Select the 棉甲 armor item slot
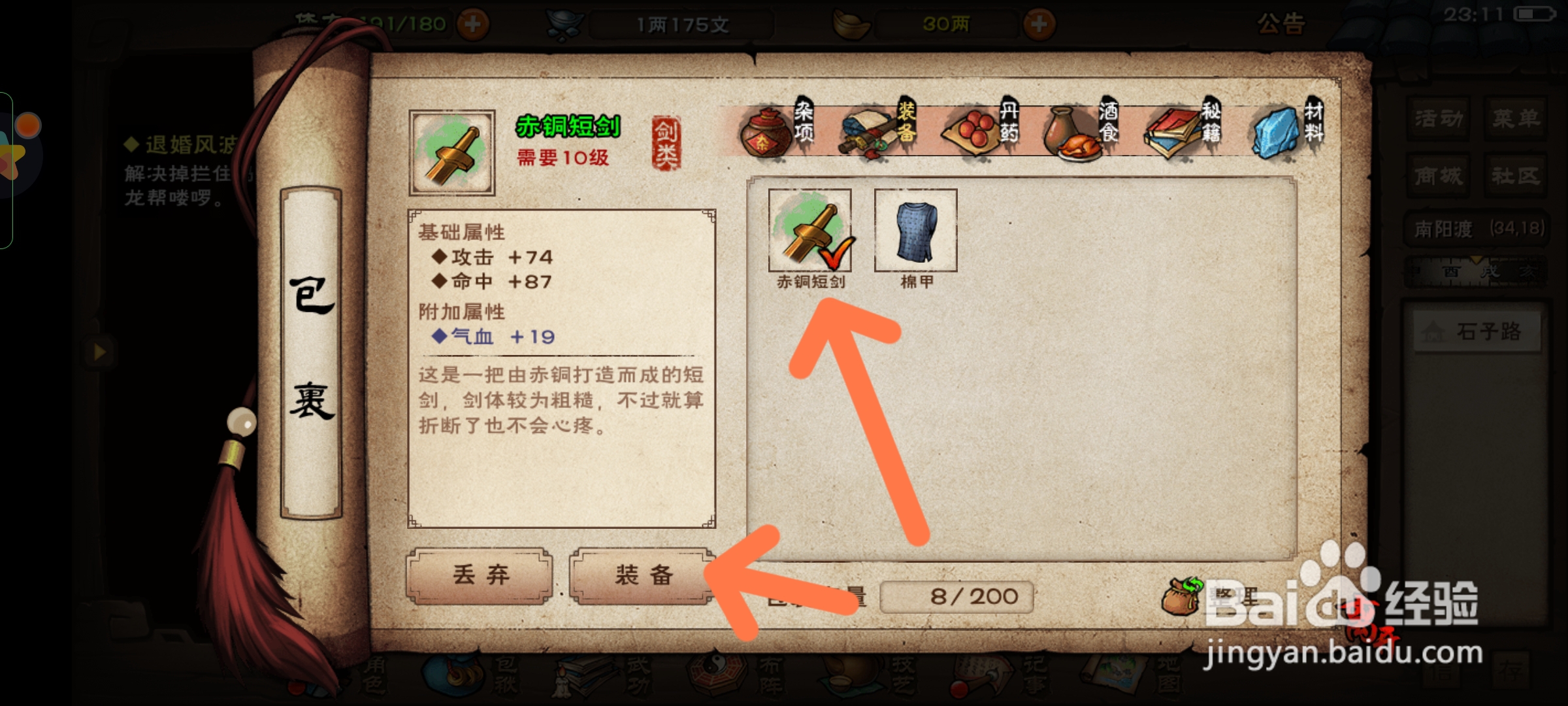Screen dimensions: 1568x706 (916, 230)
